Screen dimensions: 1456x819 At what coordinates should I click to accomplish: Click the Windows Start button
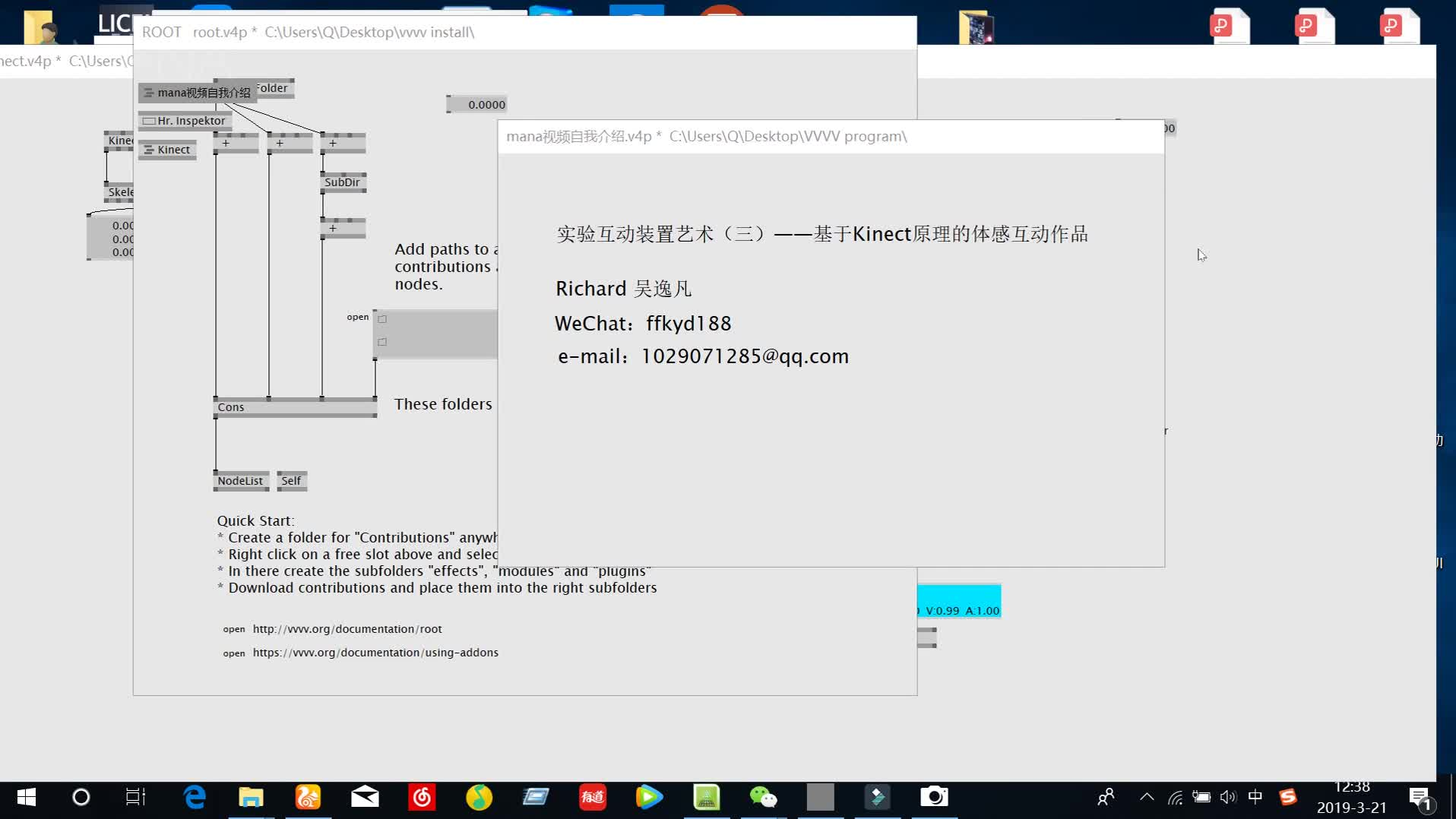tap(26, 797)
